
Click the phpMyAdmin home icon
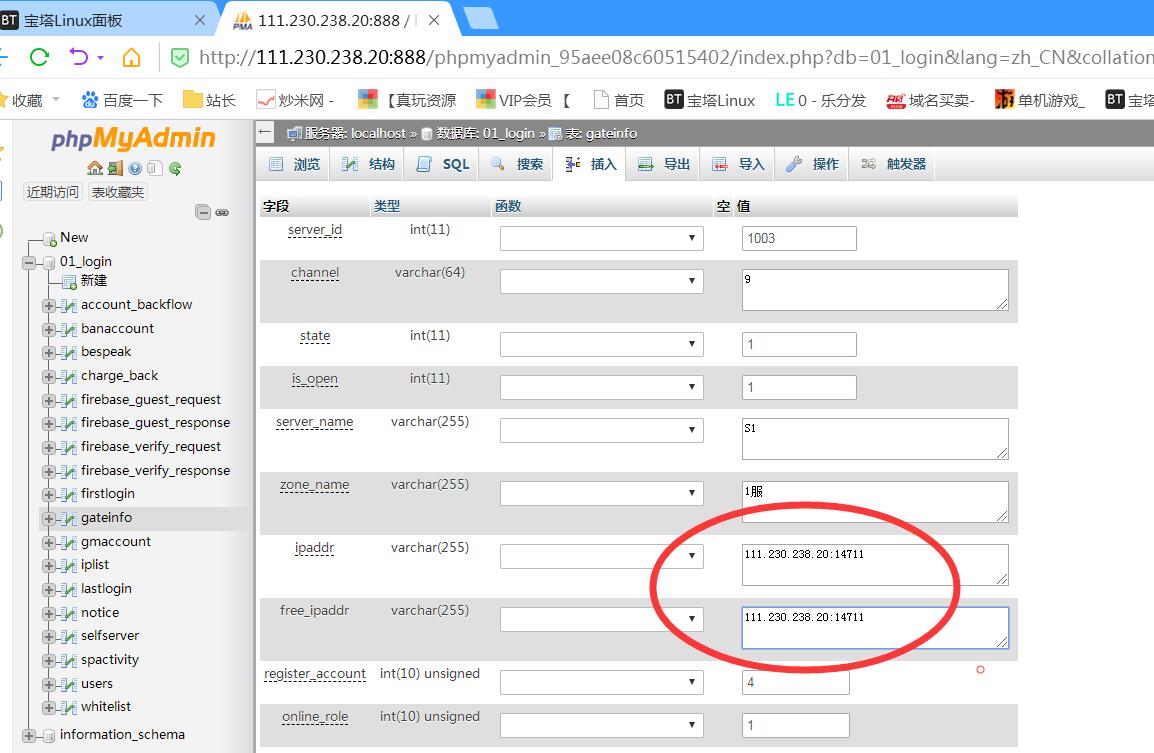tap(94, 168)
